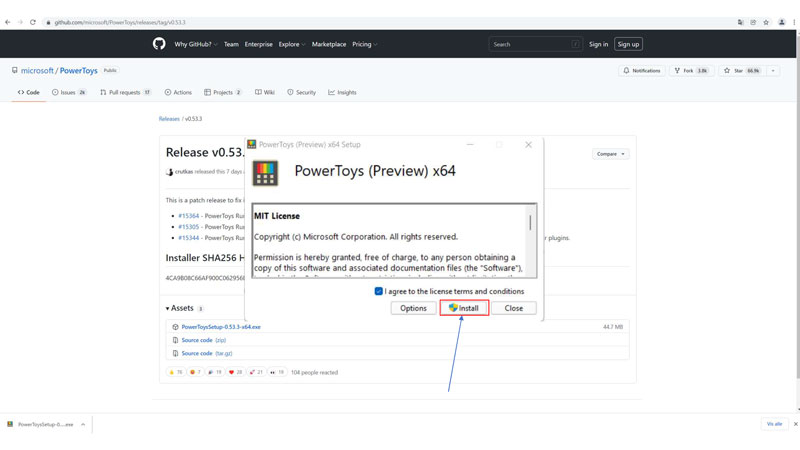This screenshot has width=800, height=450.
Task: Open dropdown arrow next to Star
Action: tap(773, 71)
